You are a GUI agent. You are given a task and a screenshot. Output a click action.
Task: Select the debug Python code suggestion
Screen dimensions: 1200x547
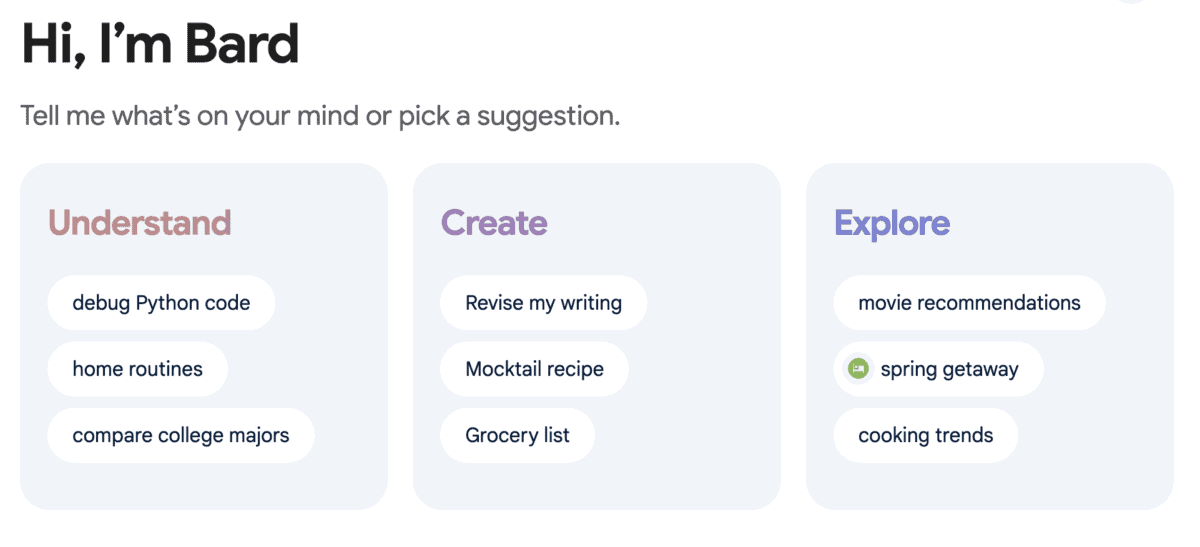click(161, 302)
